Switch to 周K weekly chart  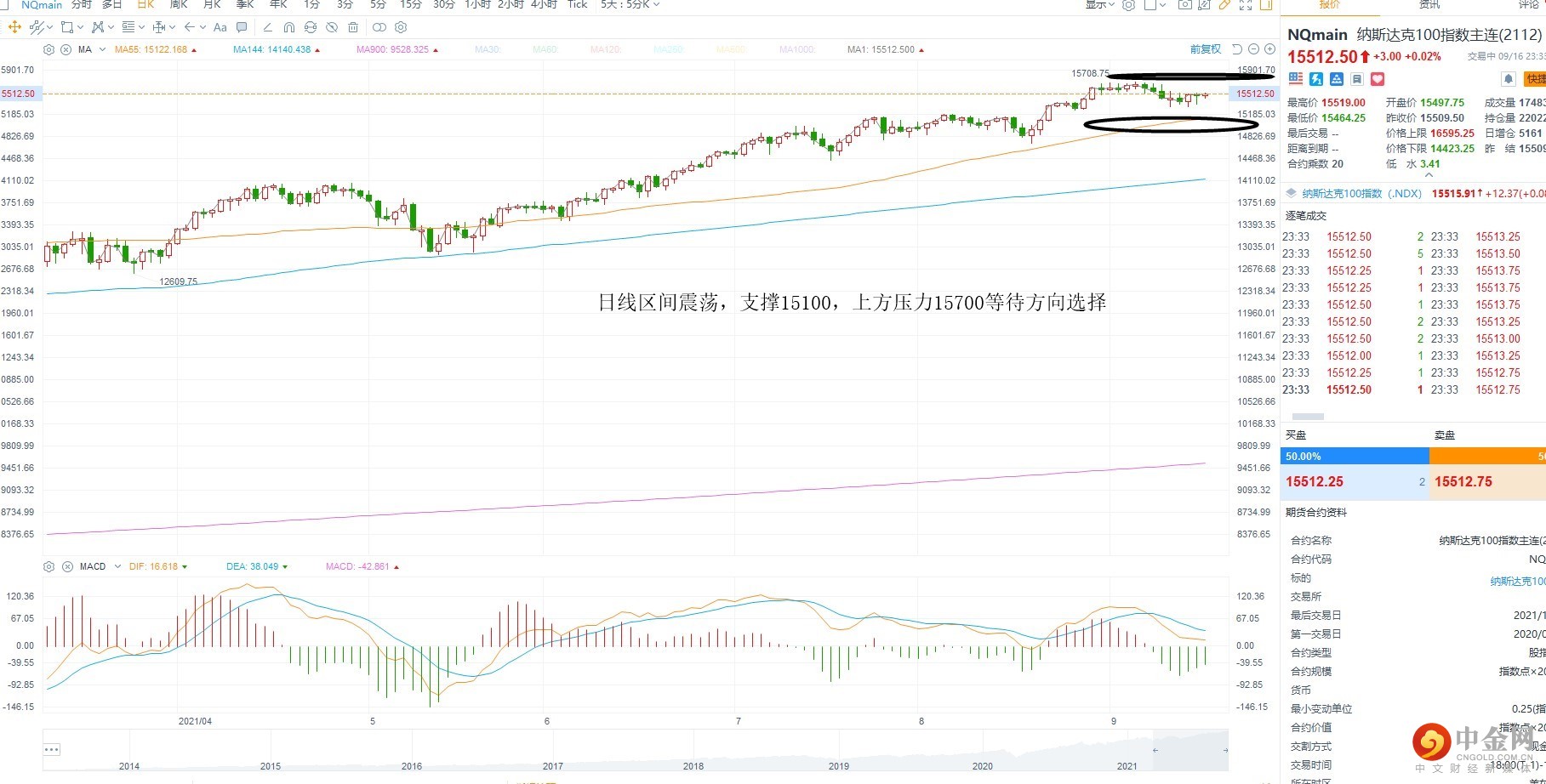(x=179, y=5)
